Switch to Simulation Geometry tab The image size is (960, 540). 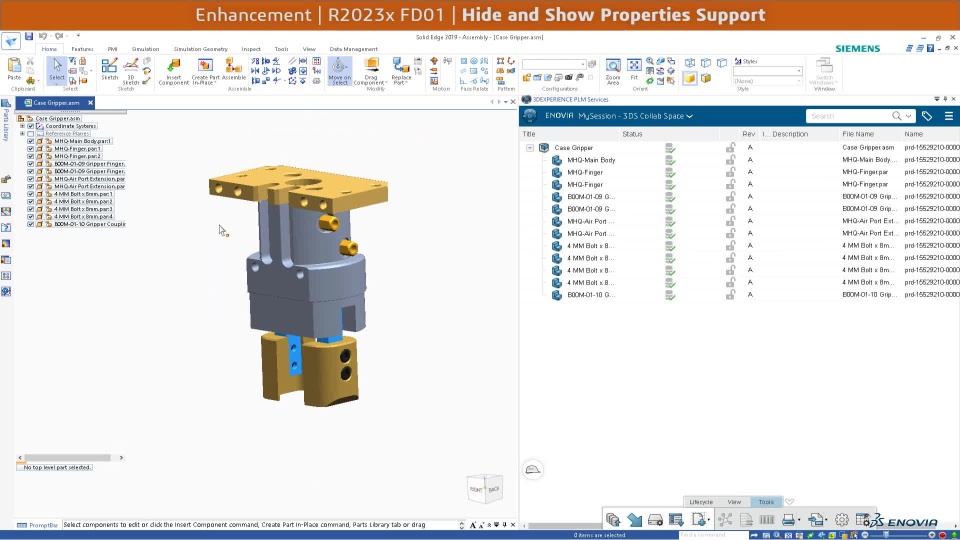(x=201, y=49)
